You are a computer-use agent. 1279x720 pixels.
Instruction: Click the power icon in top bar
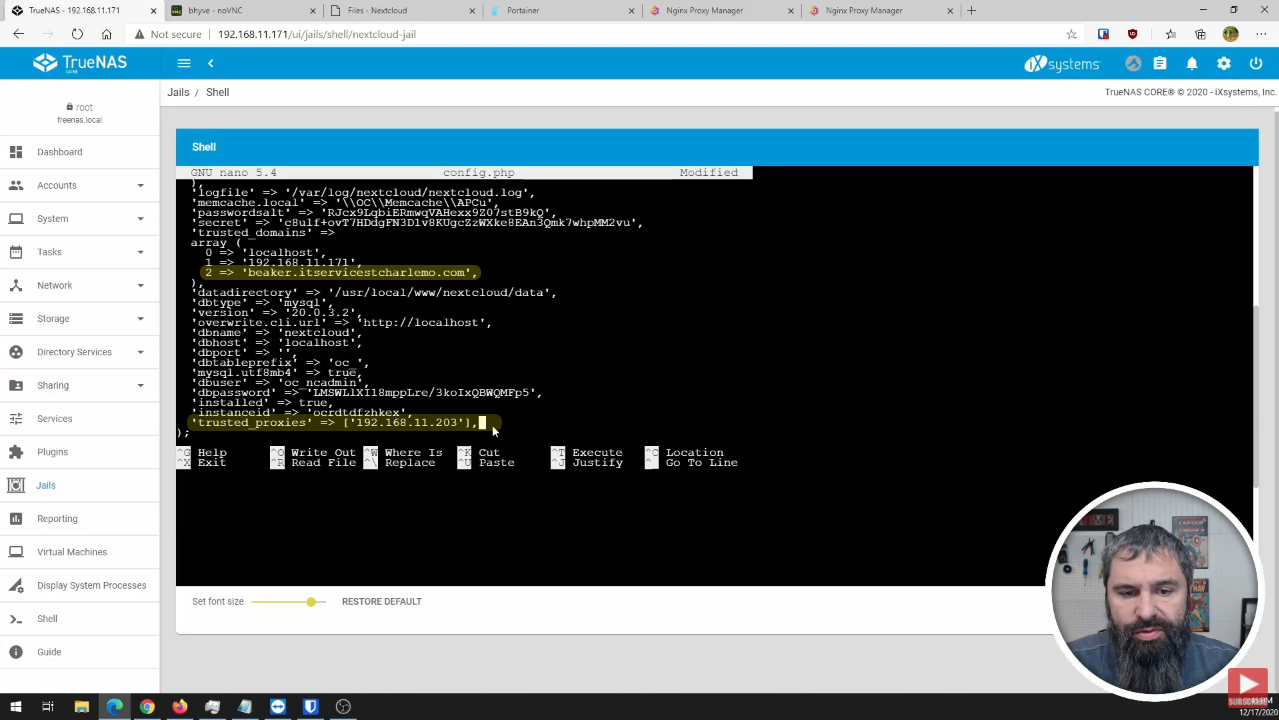click(1256, 63)
